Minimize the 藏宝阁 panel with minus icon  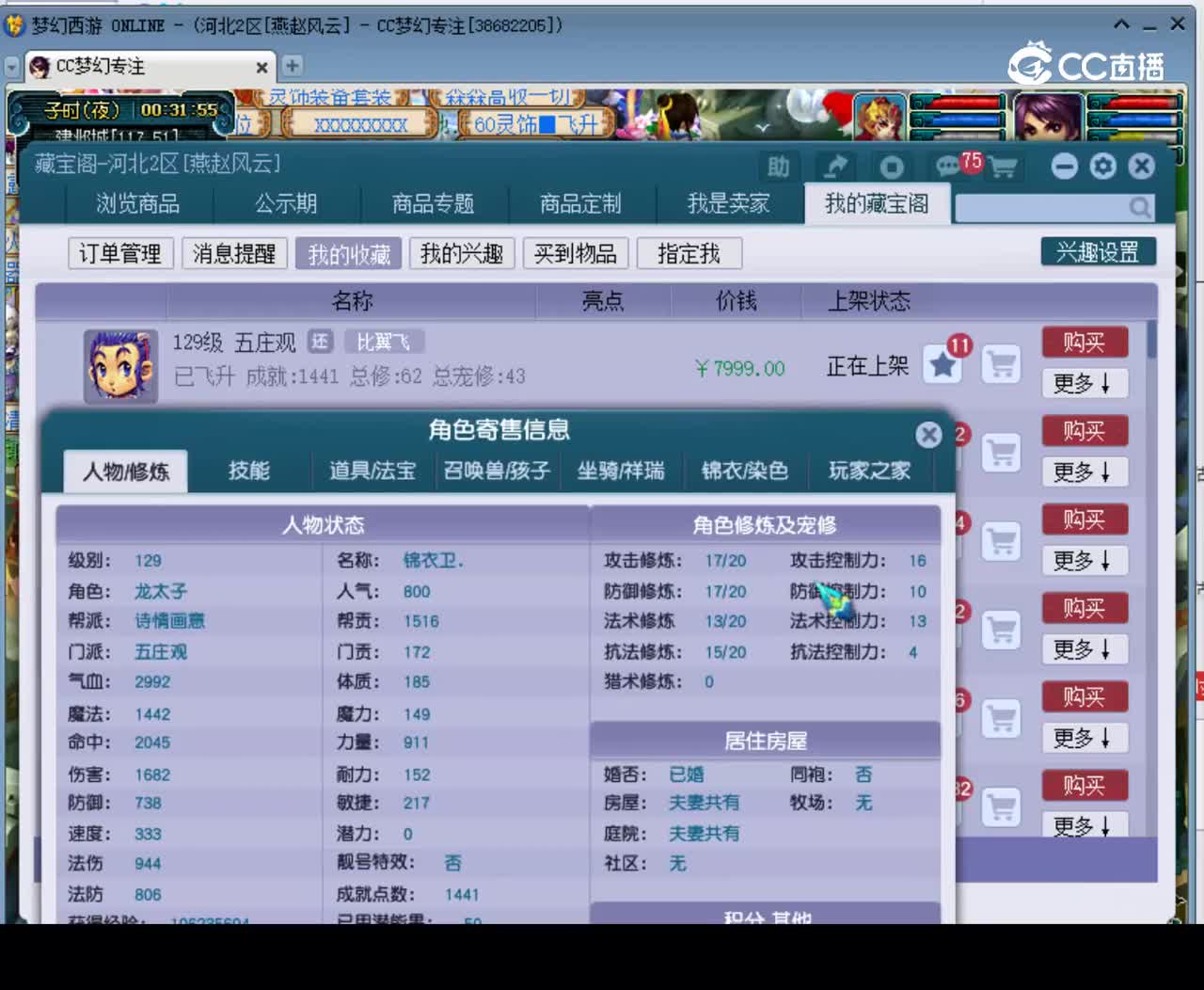[1065, 167]
